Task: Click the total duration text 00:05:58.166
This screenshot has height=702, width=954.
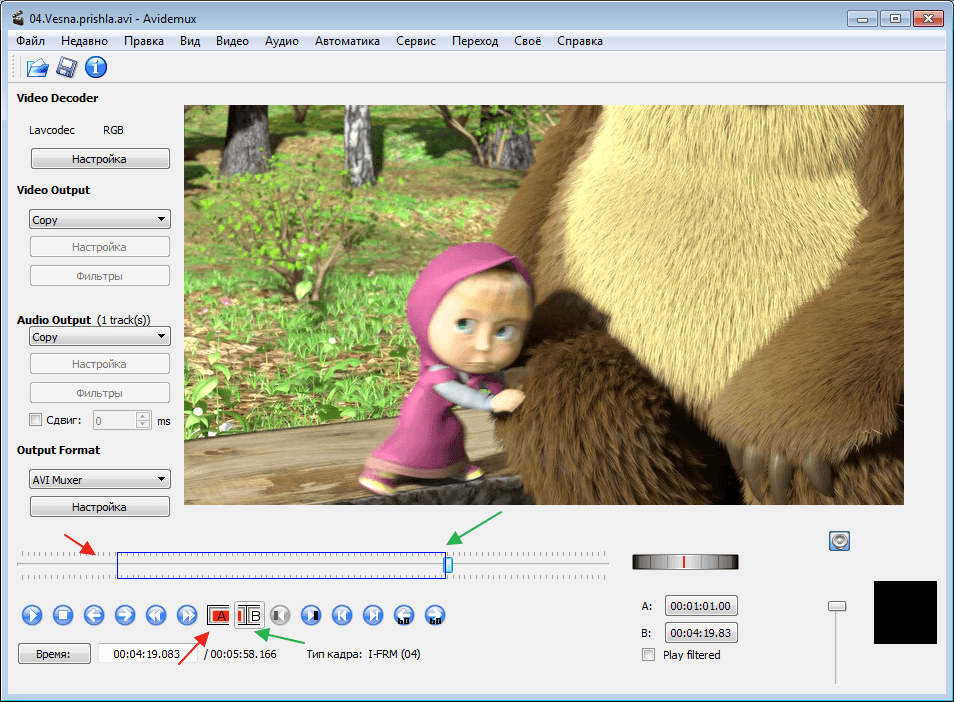Action: tap(243, 654)
